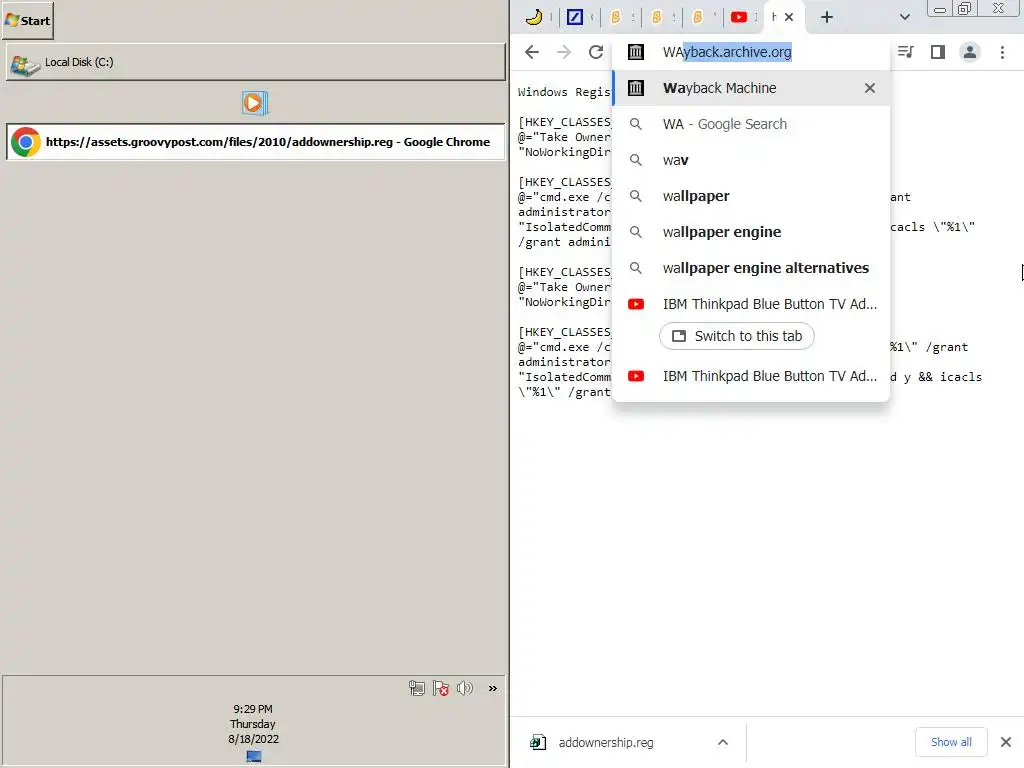Click the network tray icon
Image resolution: width=1024 pixels, height=768 pixels.
click(x=417, y=688)
